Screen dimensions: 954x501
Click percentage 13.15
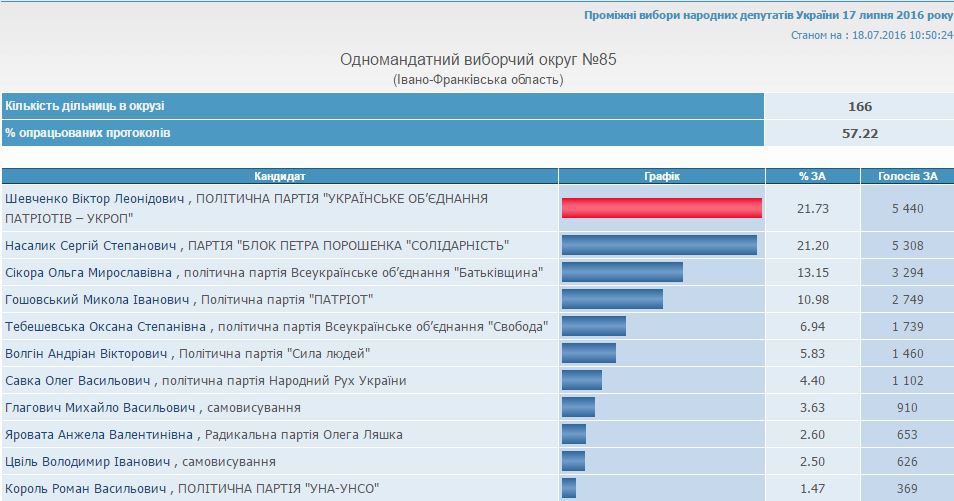(812, 272)
